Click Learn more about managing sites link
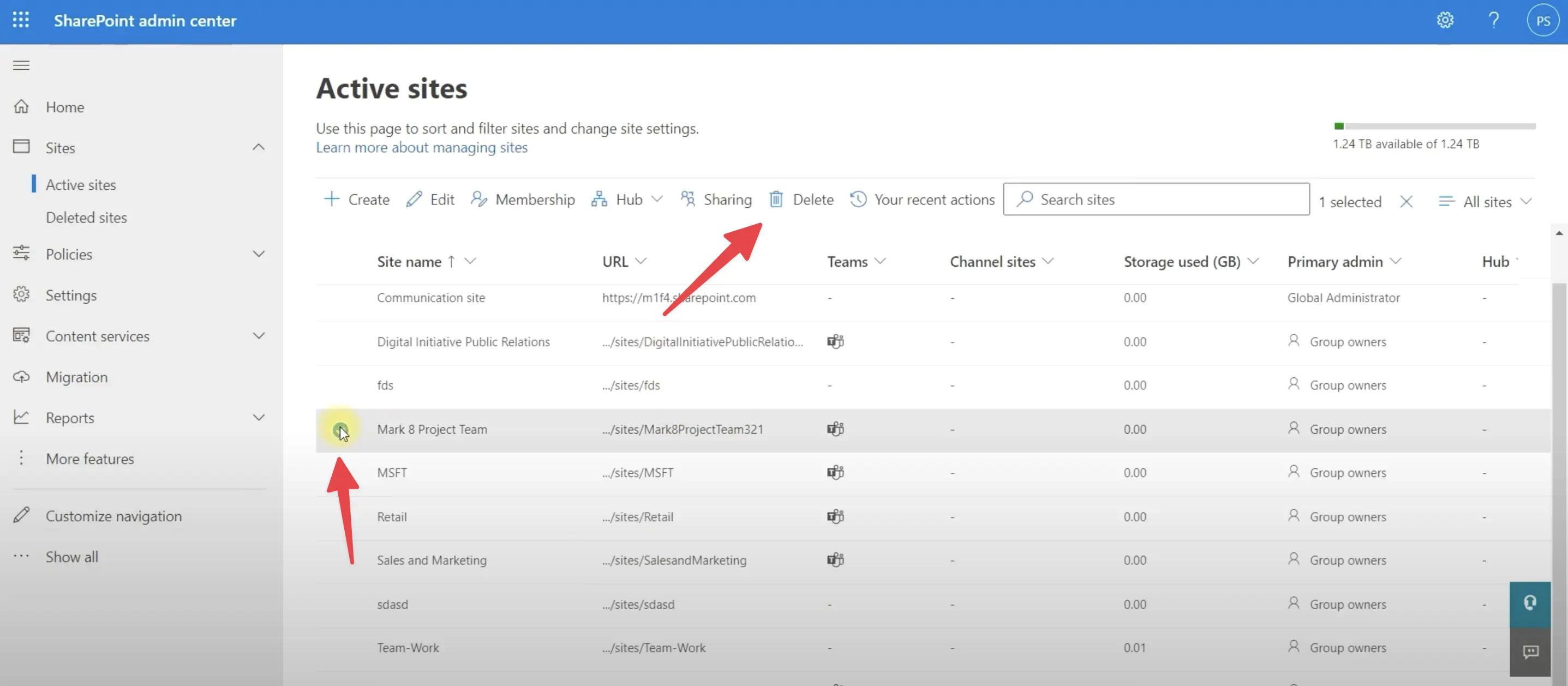 point(422,147)
